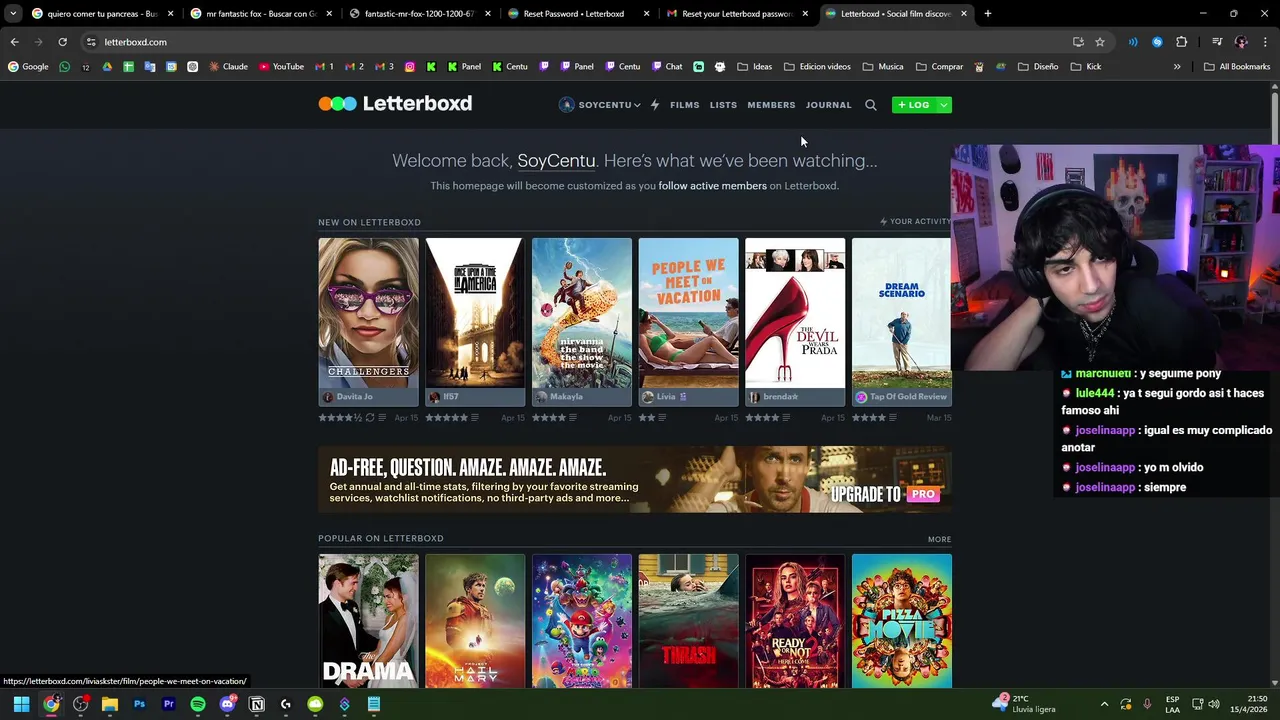The width and height of the screenshot is (1280, 720).
Task: Open the Your Activity link
Action: pos(915,222)
